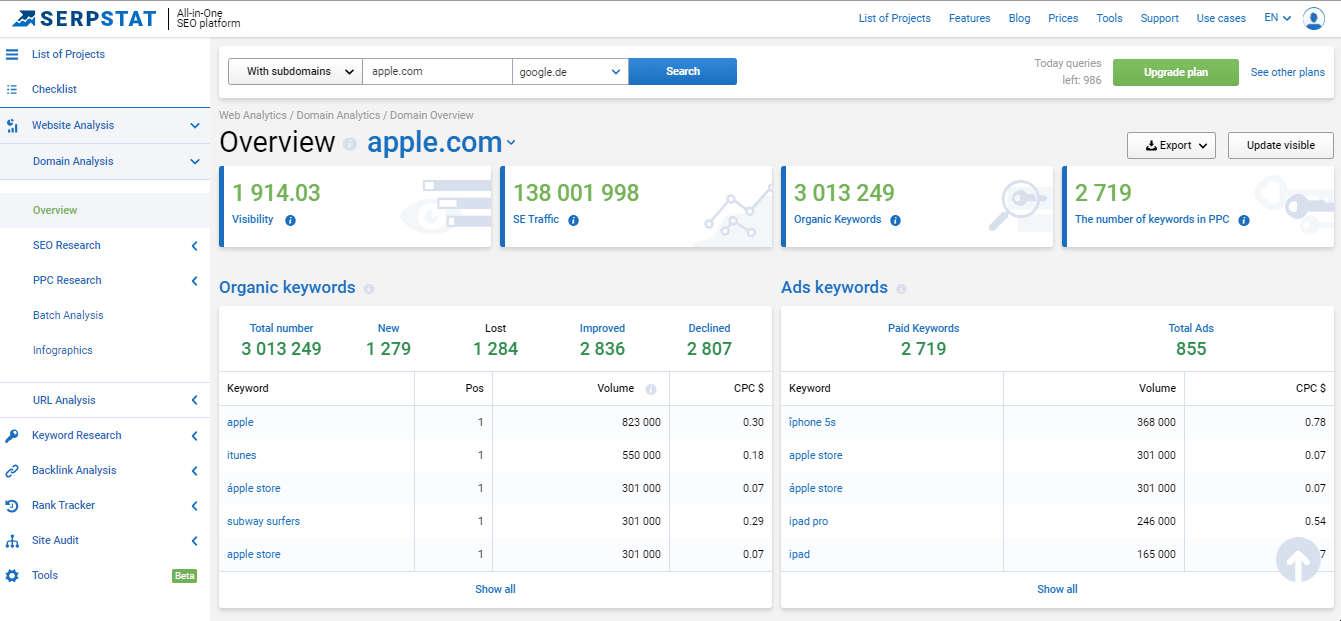Image resolution: width=1341 pixels, height=621 pixels.
Task: Click info icon in Volume column header
Action: 651,389
